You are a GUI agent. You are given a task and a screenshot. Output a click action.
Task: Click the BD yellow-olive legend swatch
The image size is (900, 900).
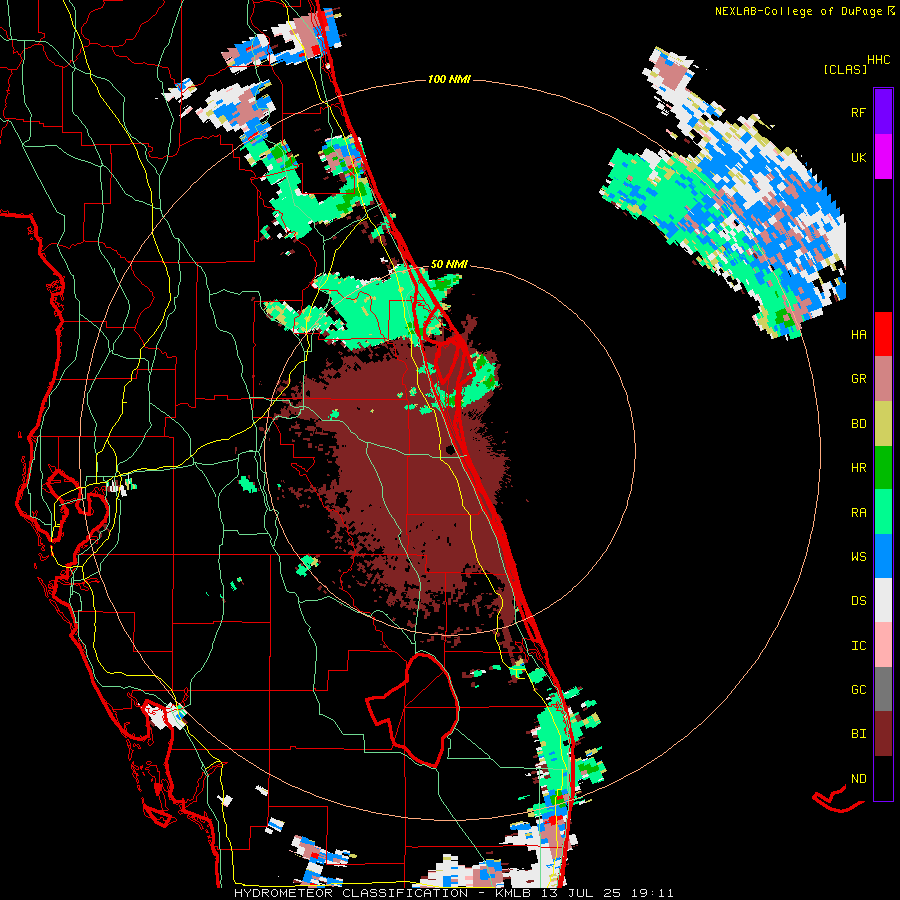pos(883,424)
